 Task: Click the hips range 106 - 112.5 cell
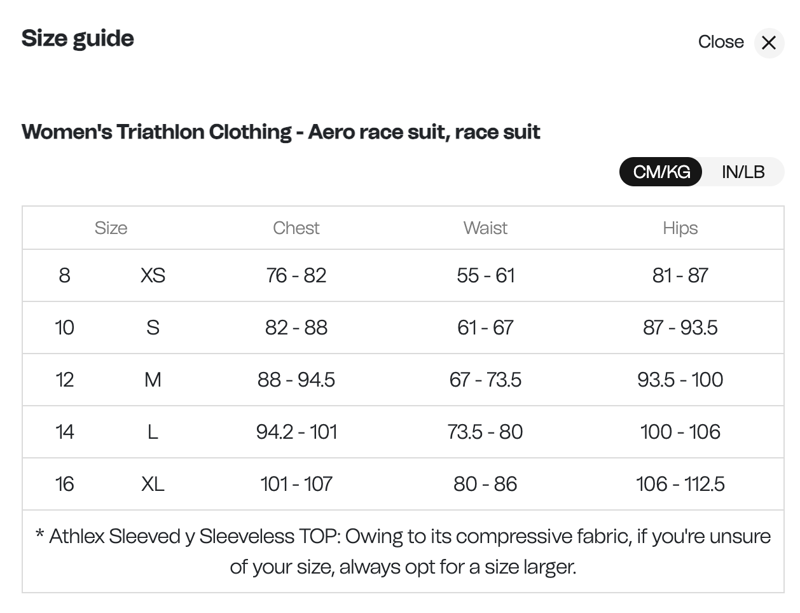[x=680, y=483]
